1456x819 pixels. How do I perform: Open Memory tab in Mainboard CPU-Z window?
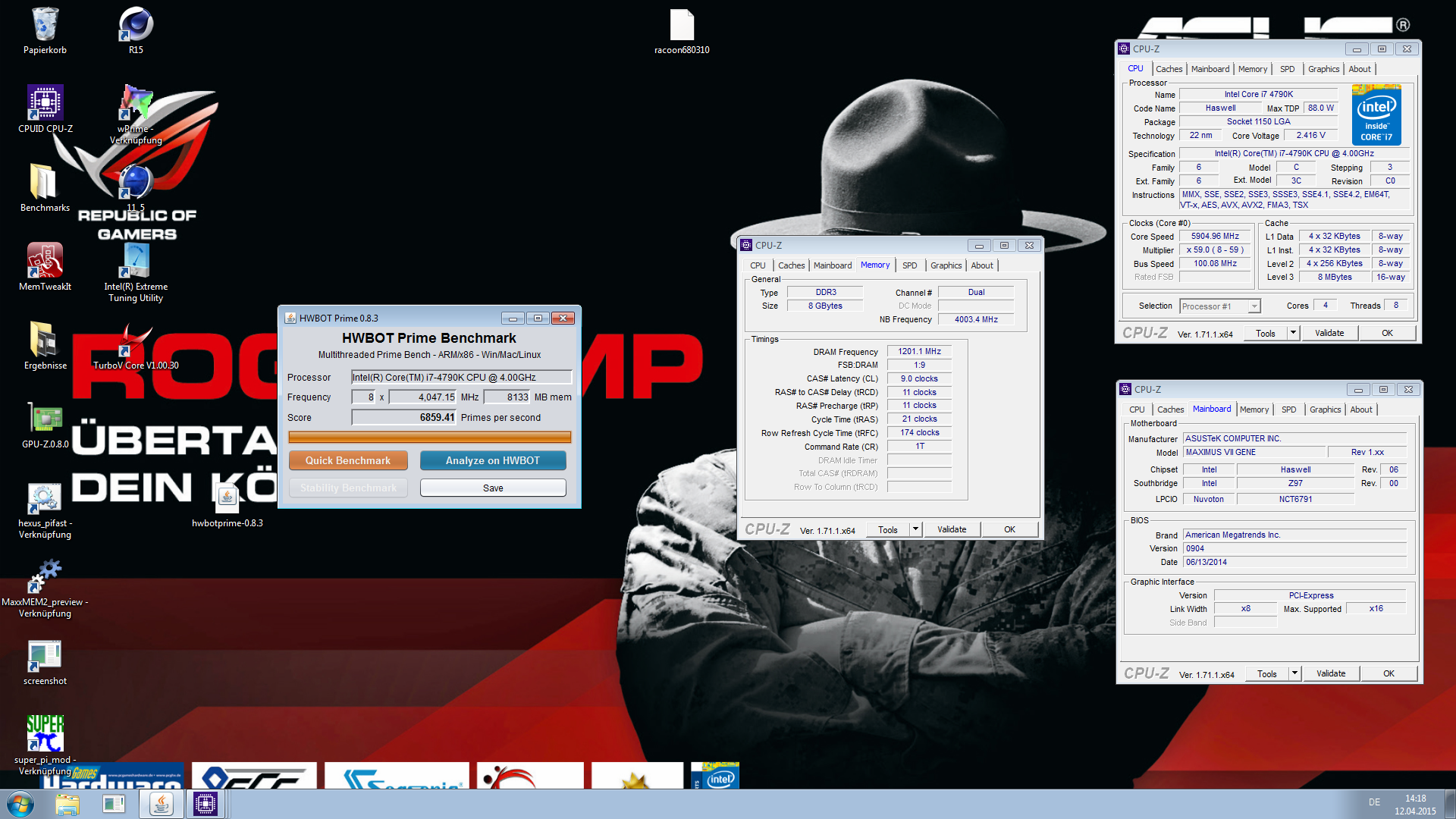point(1254,409)
